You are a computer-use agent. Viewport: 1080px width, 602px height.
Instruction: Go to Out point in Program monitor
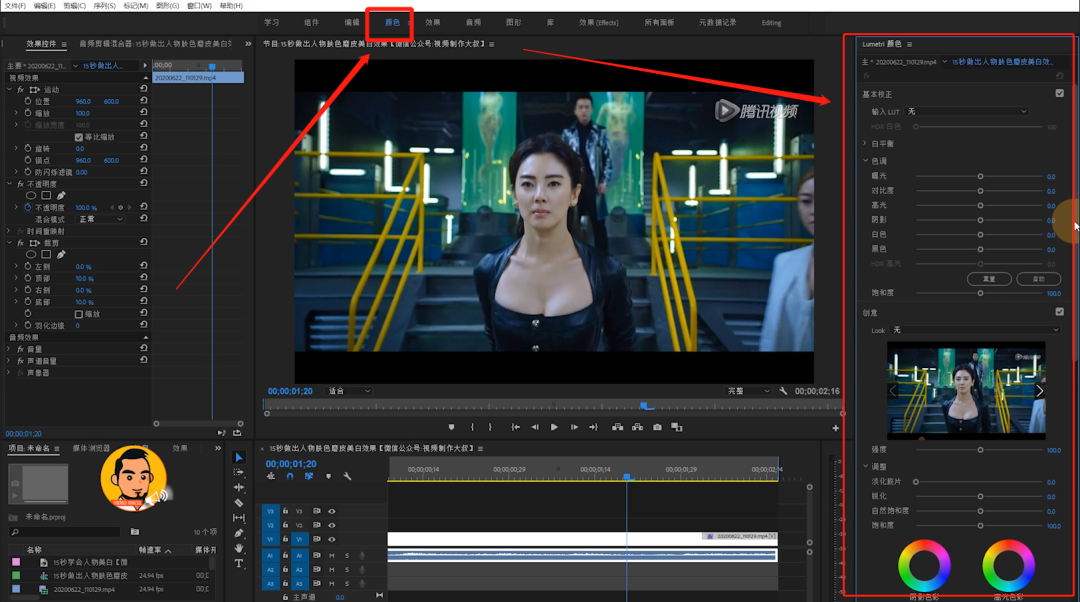(x=593, y=427)
